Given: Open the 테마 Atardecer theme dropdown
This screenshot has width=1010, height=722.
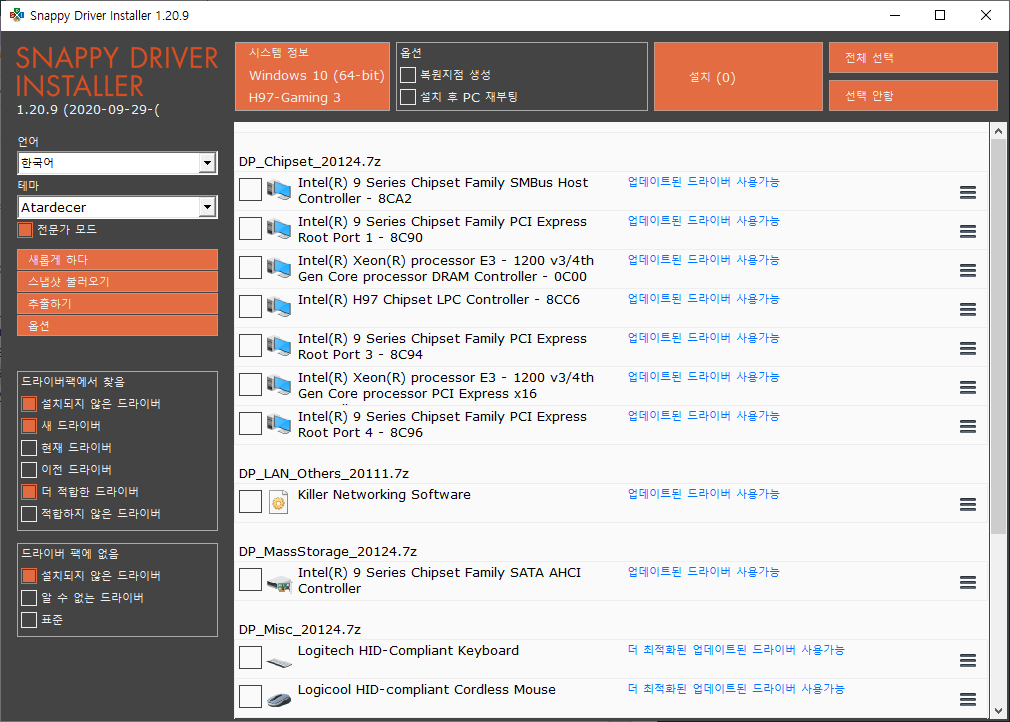Looking at the screenshot, I should coord(117,207).
